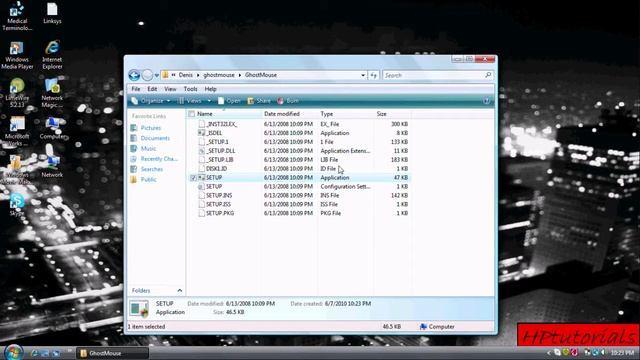Select the DISK1.ID file icon
The width and height of the screenshot is (640, 360).
pos(202,169)
